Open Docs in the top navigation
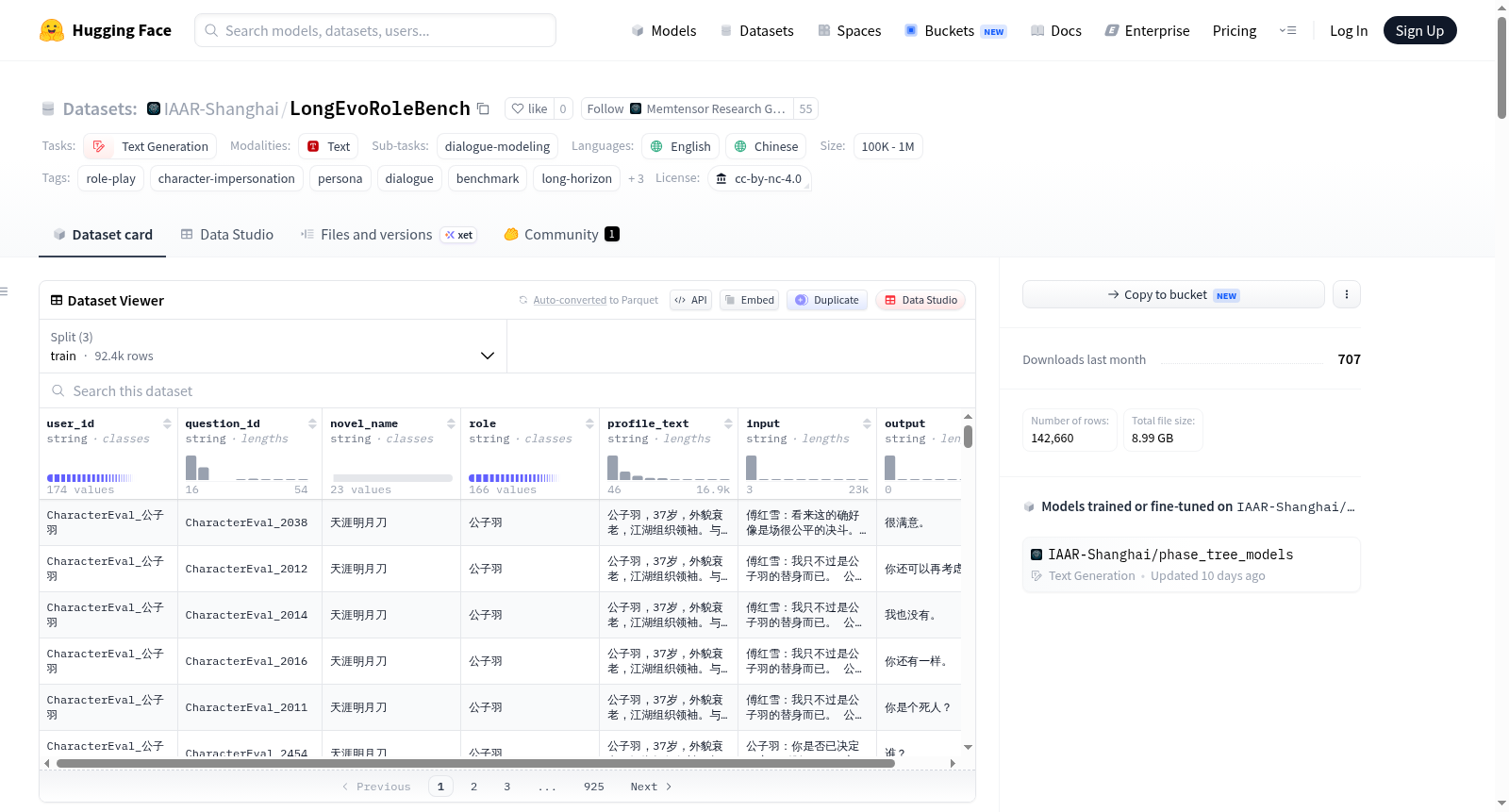The width and height of the screenshot is (1509, 812). pyautogui.click(x=1056, y=30)
